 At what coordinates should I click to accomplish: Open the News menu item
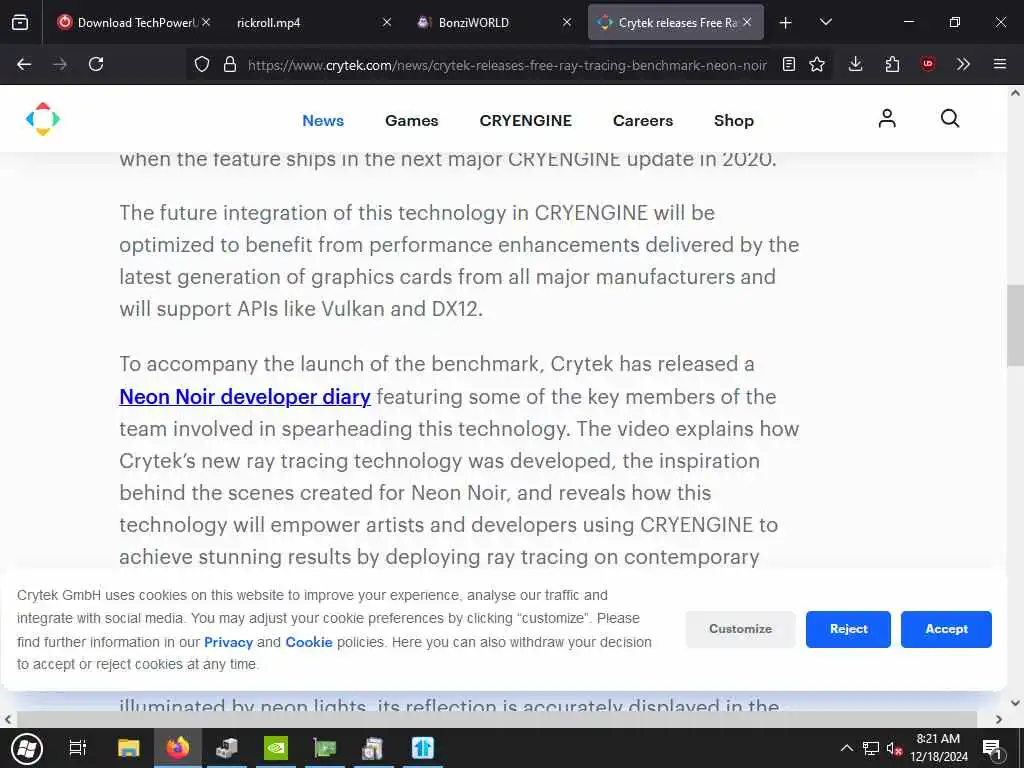point(323,121)
